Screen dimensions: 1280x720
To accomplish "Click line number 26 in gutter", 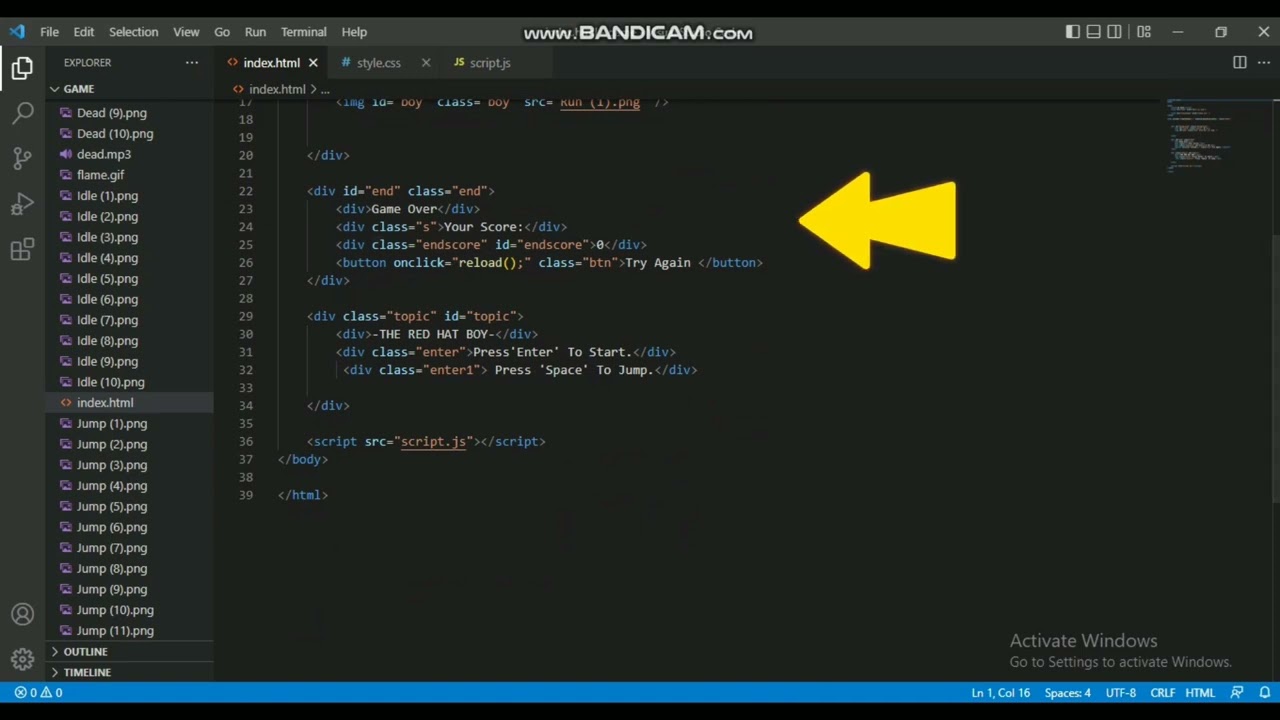I will coord(246,263).
